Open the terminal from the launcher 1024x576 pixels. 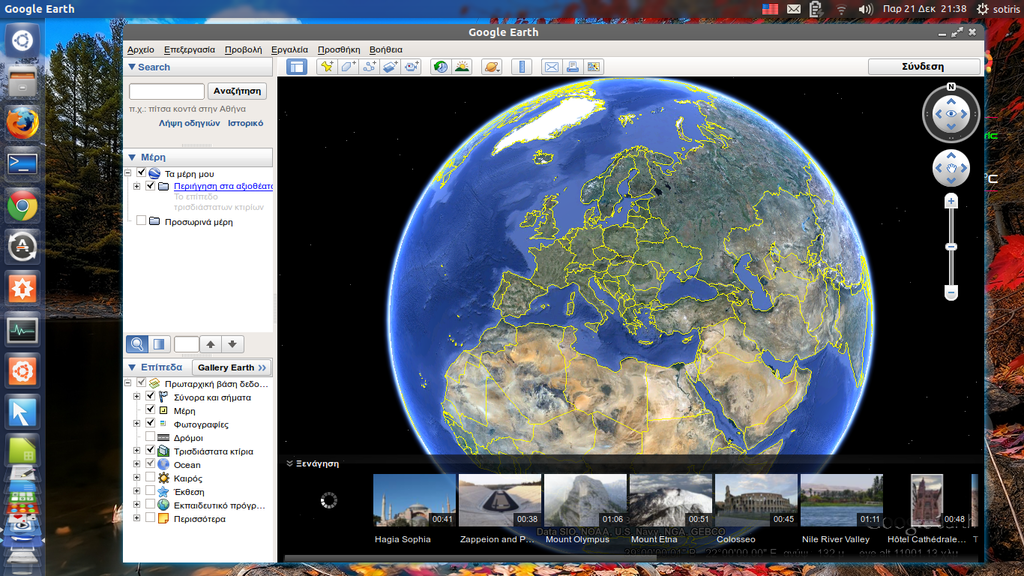point(22,164)
